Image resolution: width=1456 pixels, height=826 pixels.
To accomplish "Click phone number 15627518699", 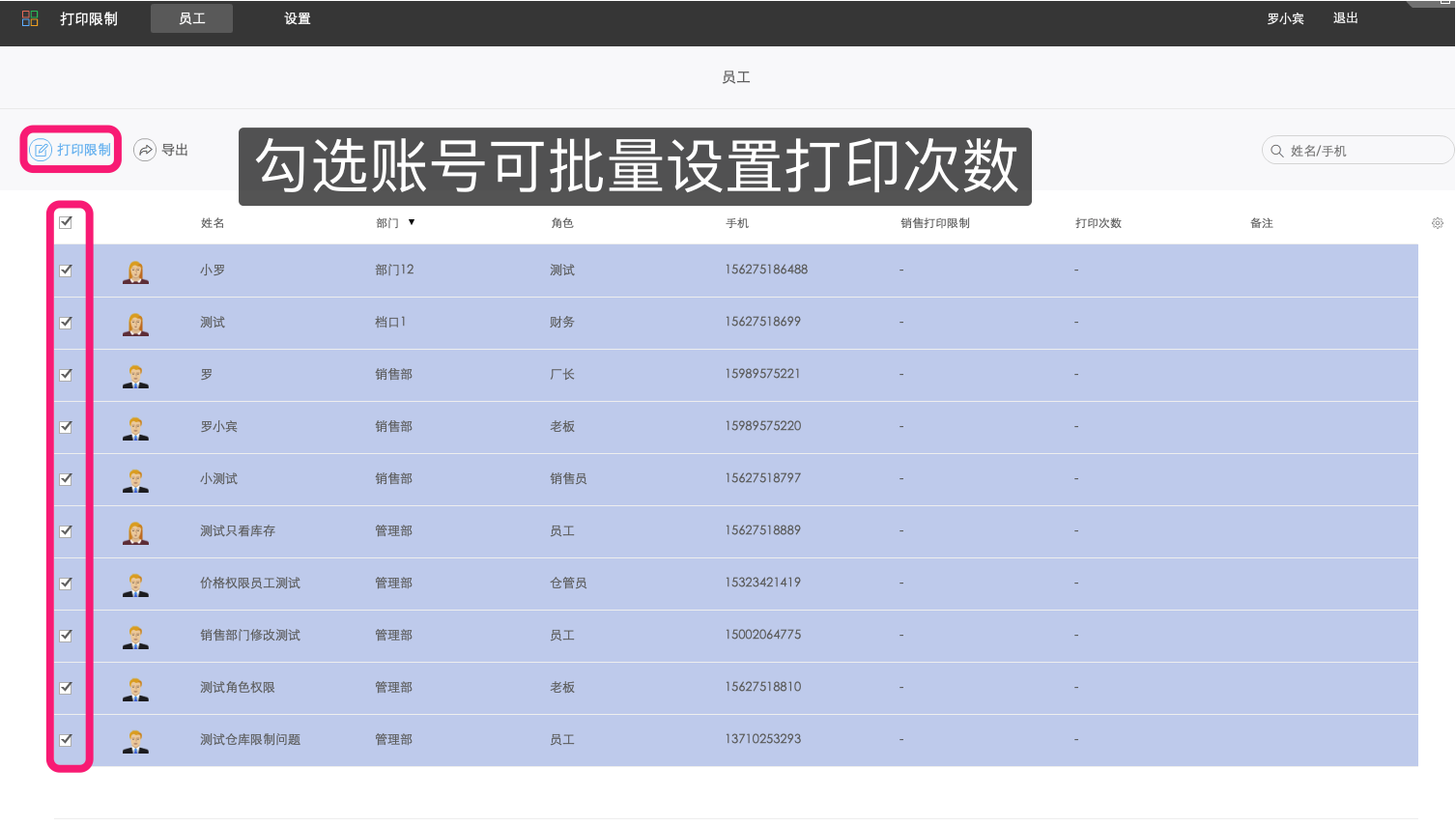I will point(762,322).
